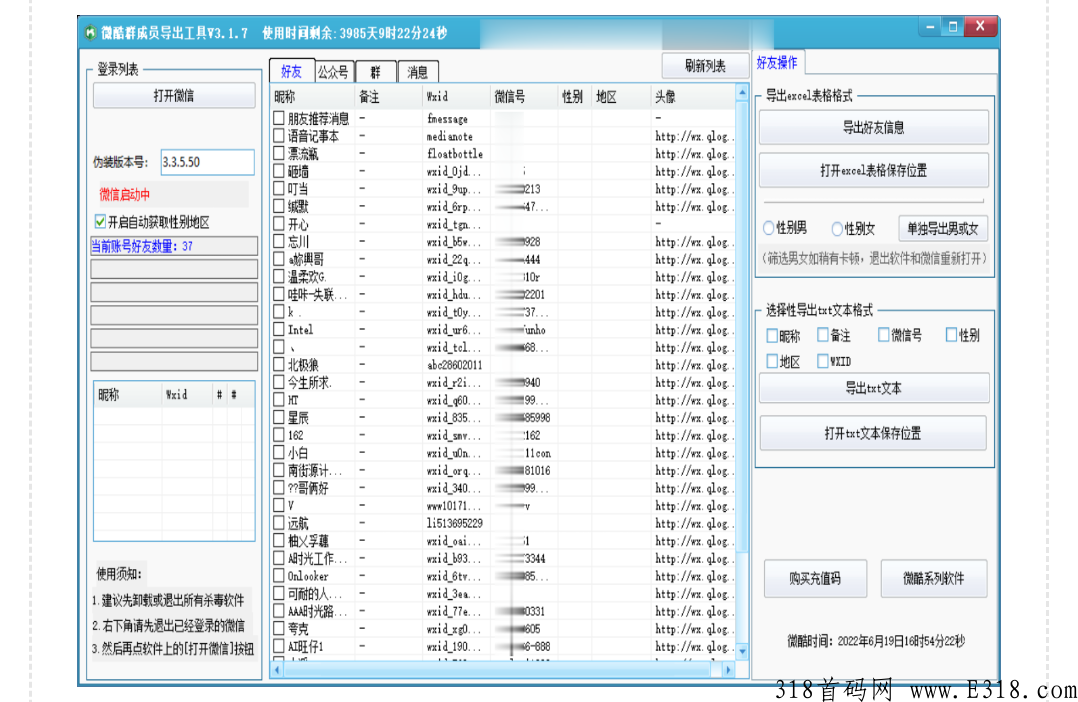Click the app logo in title bar

90,32
